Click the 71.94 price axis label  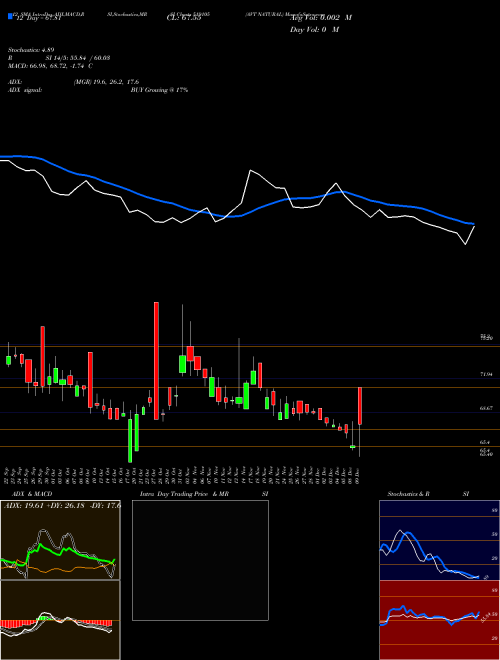point(485,374)
